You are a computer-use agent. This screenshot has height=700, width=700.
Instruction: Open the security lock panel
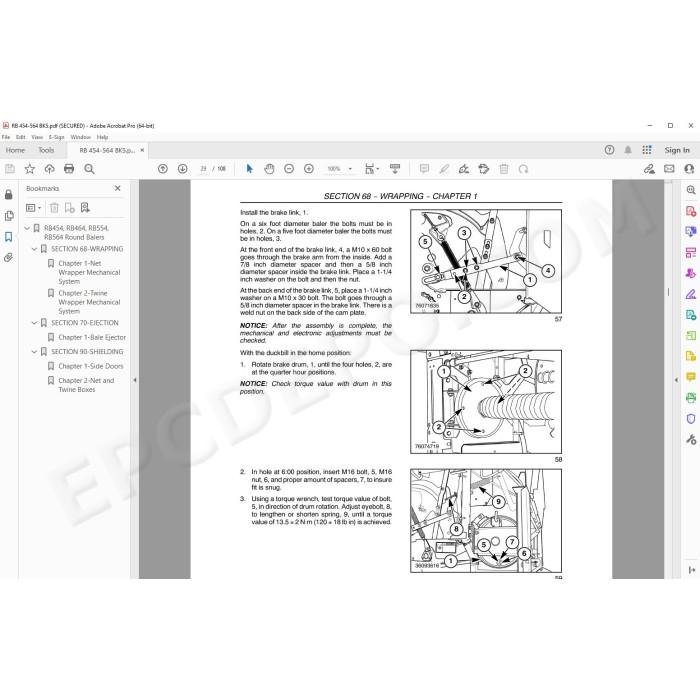click(8, 194)
